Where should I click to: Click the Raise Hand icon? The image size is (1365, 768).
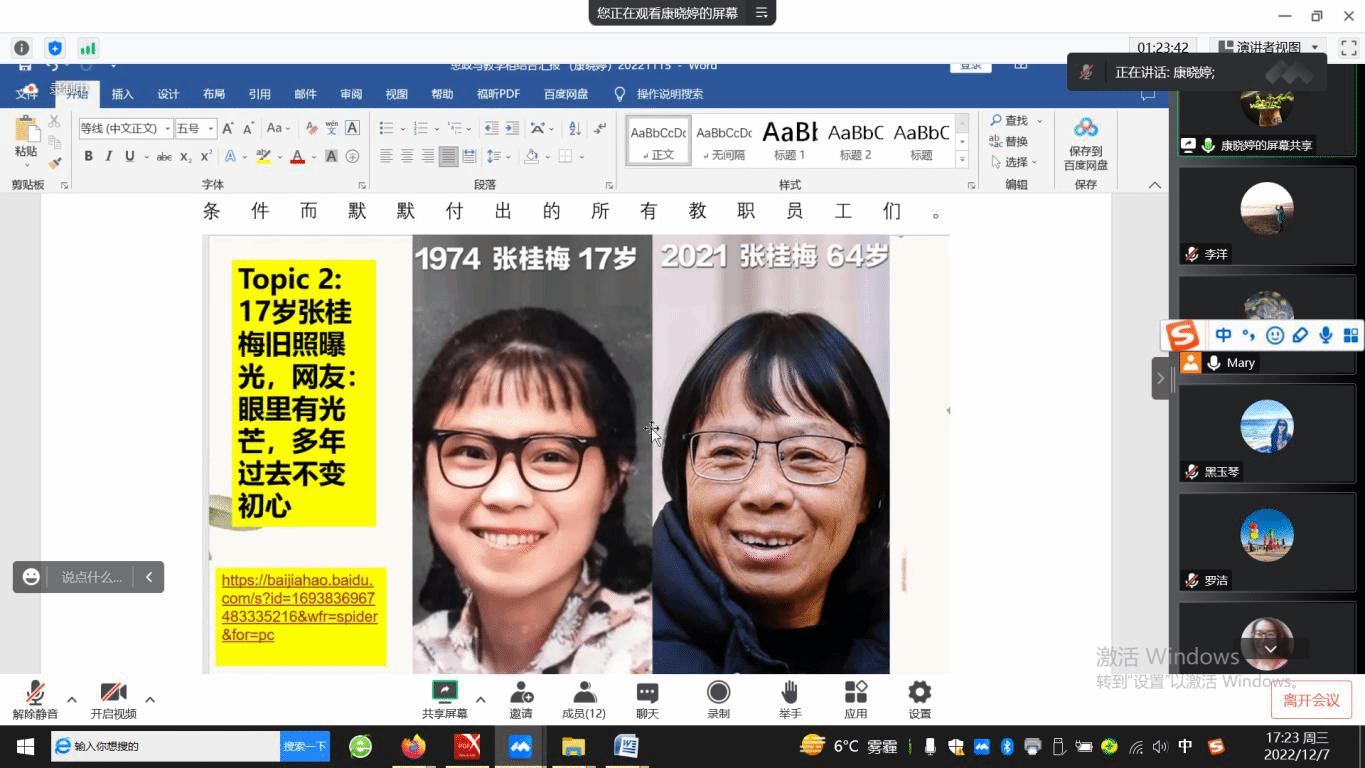pyautogui.click(x=790, y=692)
